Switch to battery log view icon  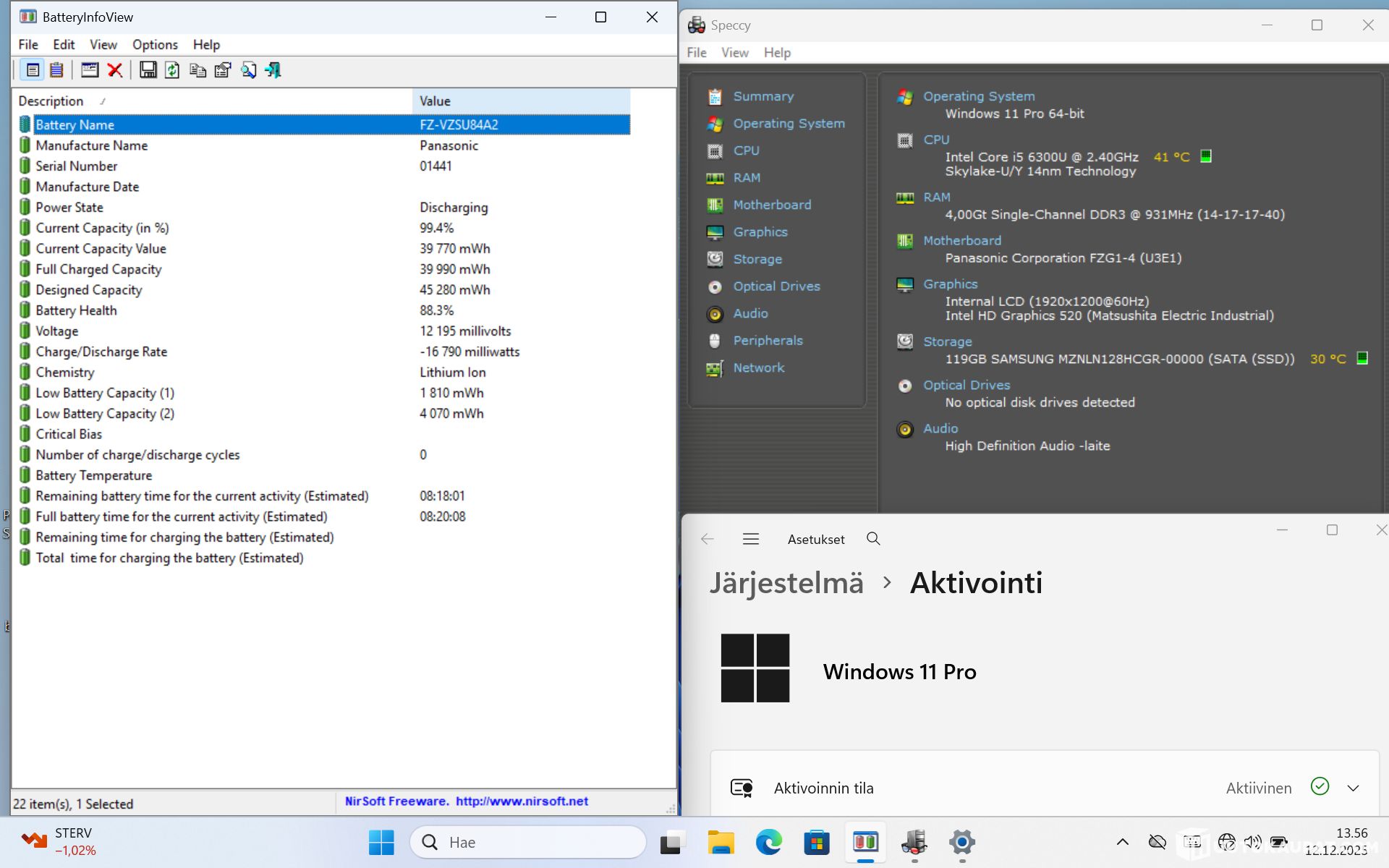[56, 70]
